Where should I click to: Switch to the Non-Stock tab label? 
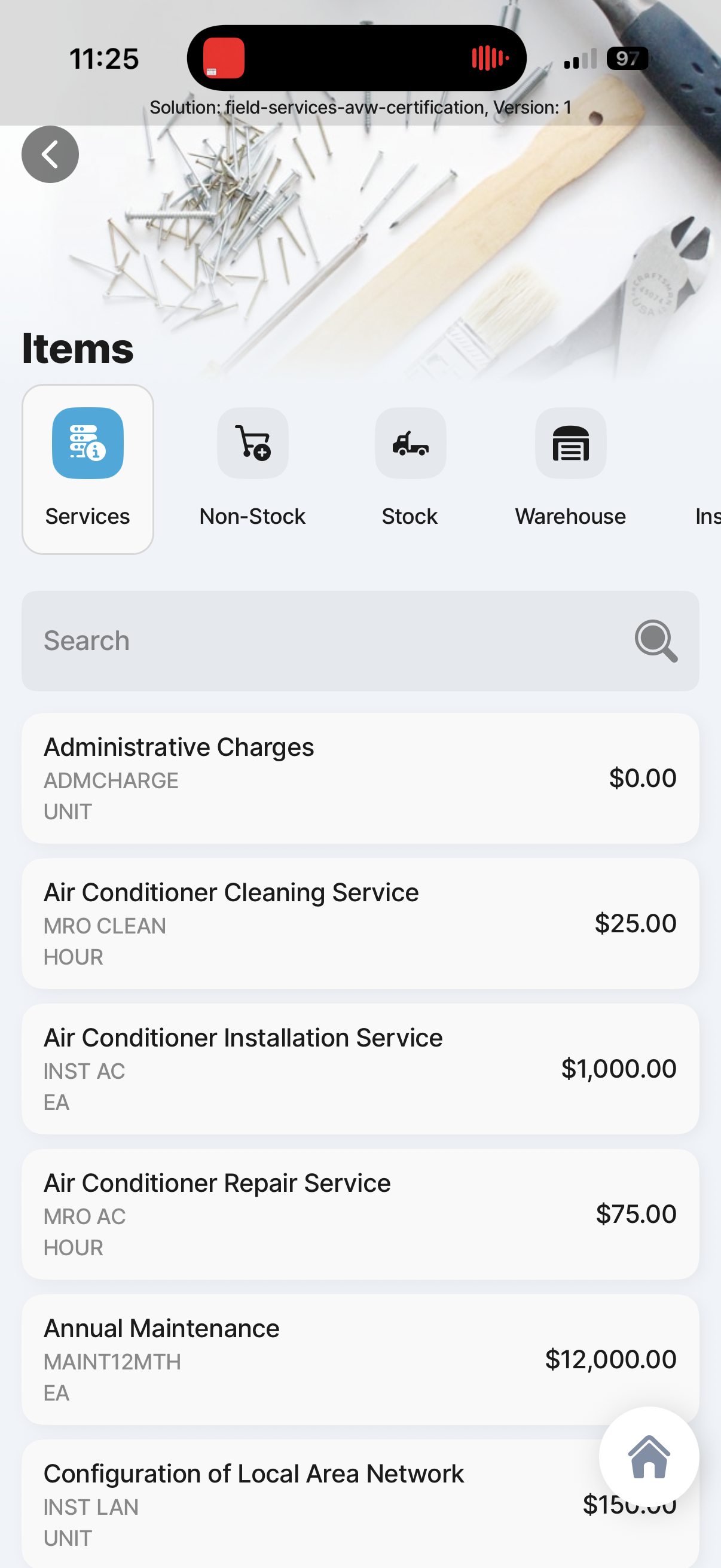point(252,516)
